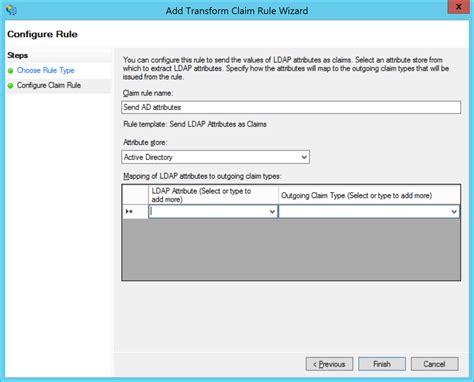This screenshot has height=382, width=474.
Task: Open the Choose Rule Type step
Action: 46,70
